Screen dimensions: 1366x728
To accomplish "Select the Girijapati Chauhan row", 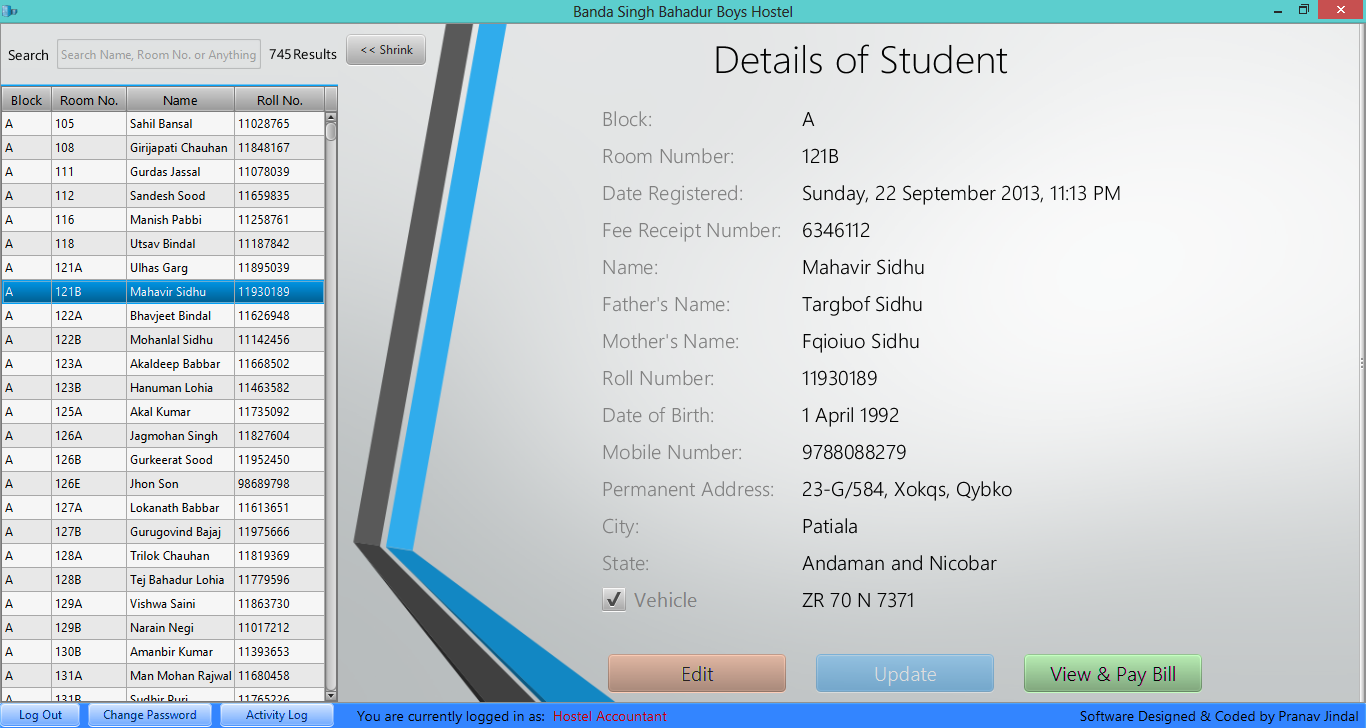I will coord(163,148).
